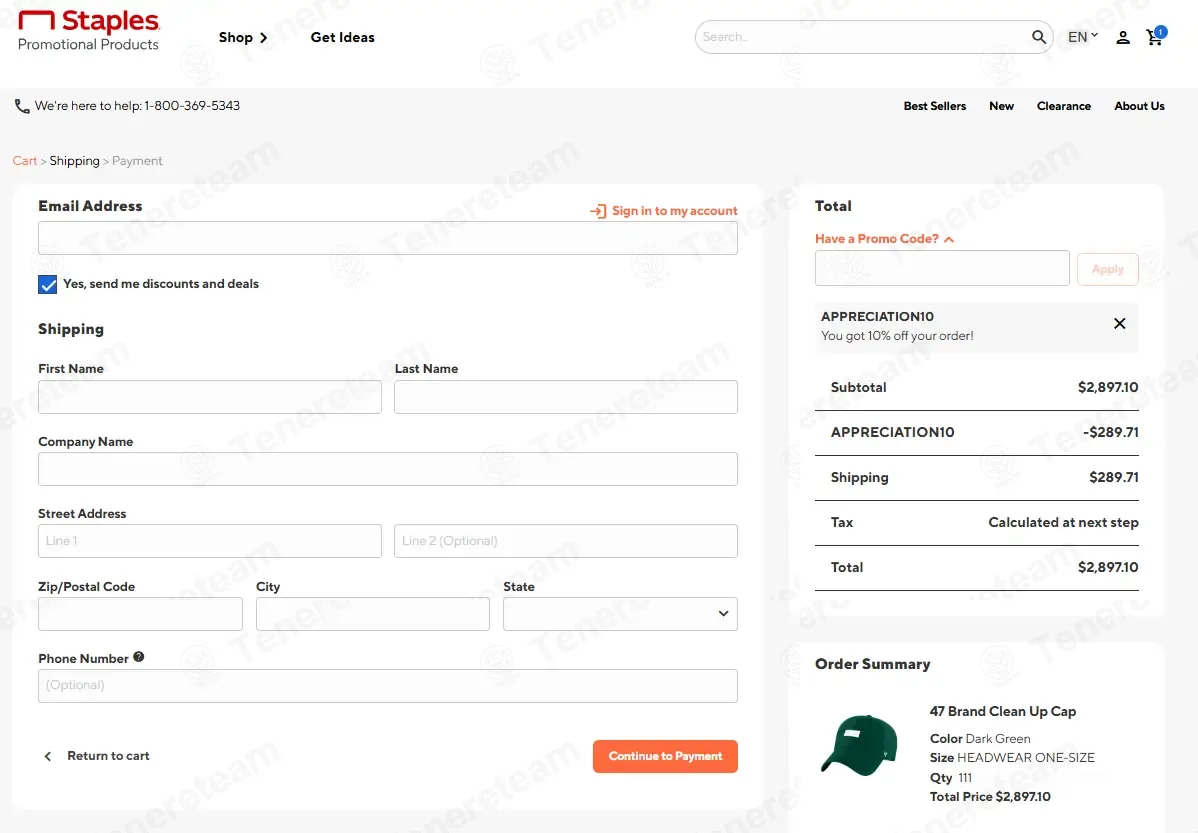The height and width of the screenshot is (833, 1198).
Task: Uncheck 'Yes, send me discounts and deals'
Action: pyautogui.click(x=47, y=284)
